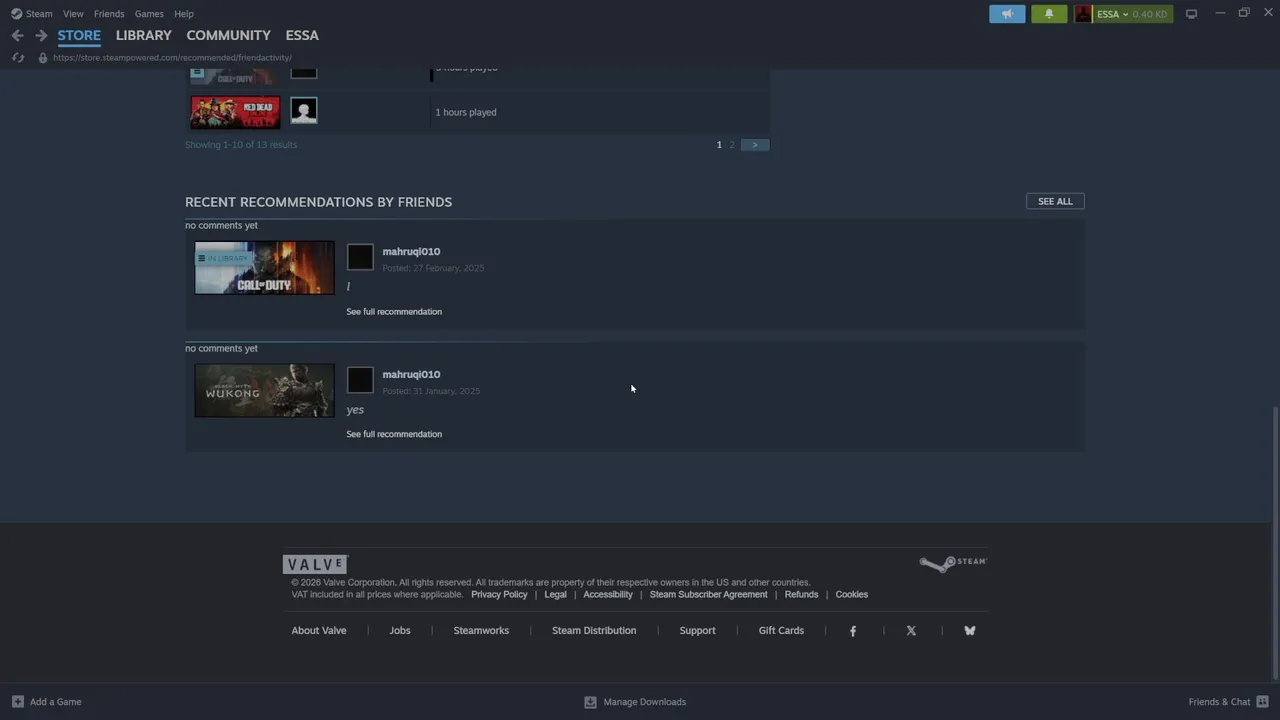Click the Steam logo in footer
The height and width of the screenshot is (720, 1280).
click(x=953, y=563)
